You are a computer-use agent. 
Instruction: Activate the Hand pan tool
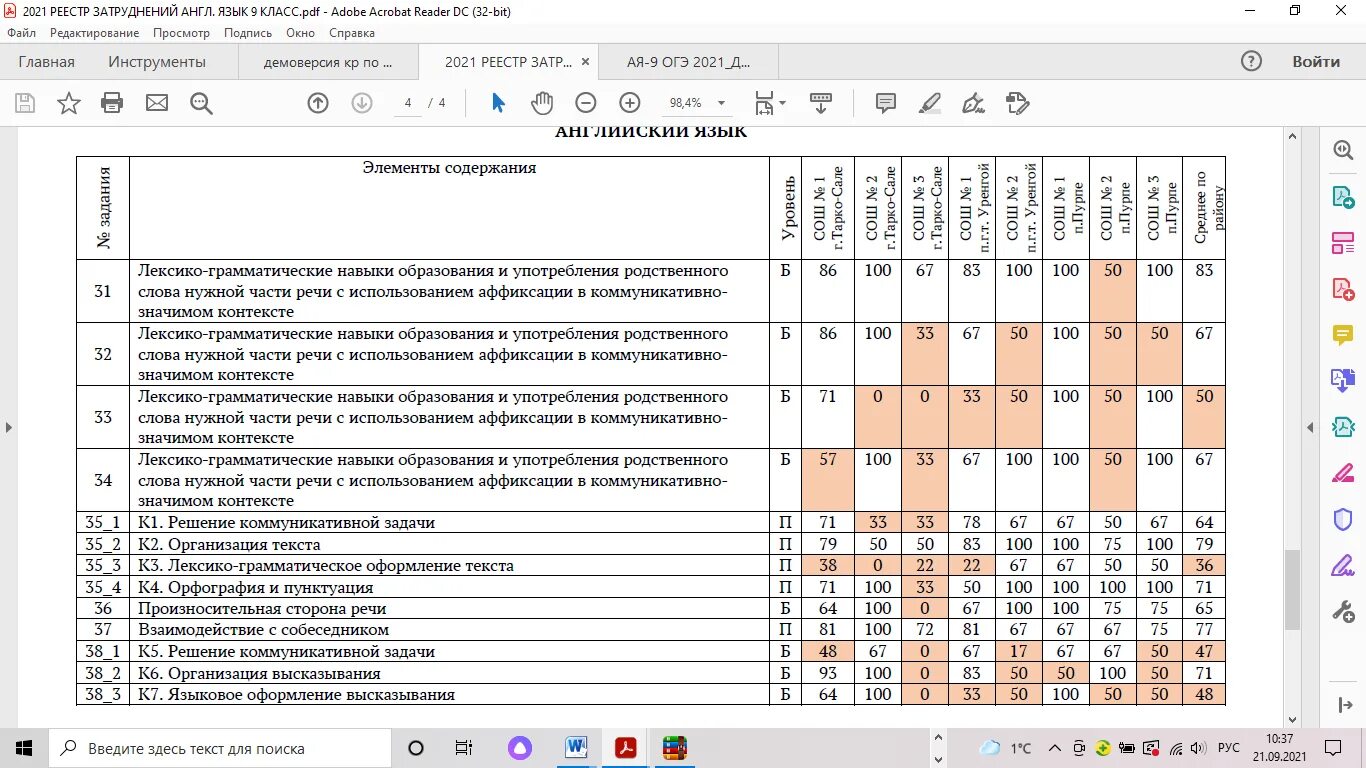pyautogui.click(x=542, y=103)
